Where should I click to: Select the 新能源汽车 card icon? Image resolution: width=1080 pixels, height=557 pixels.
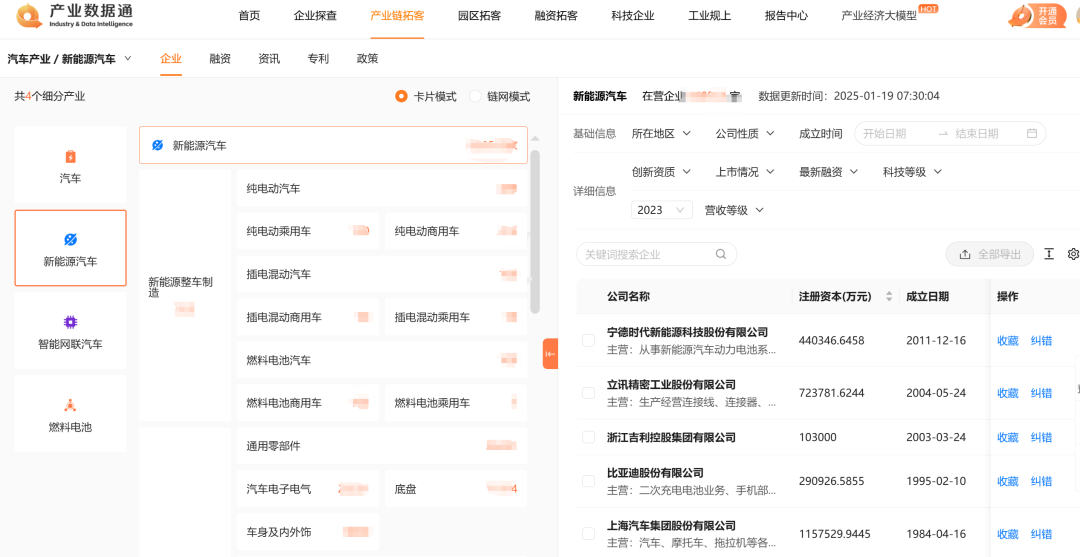70,240
